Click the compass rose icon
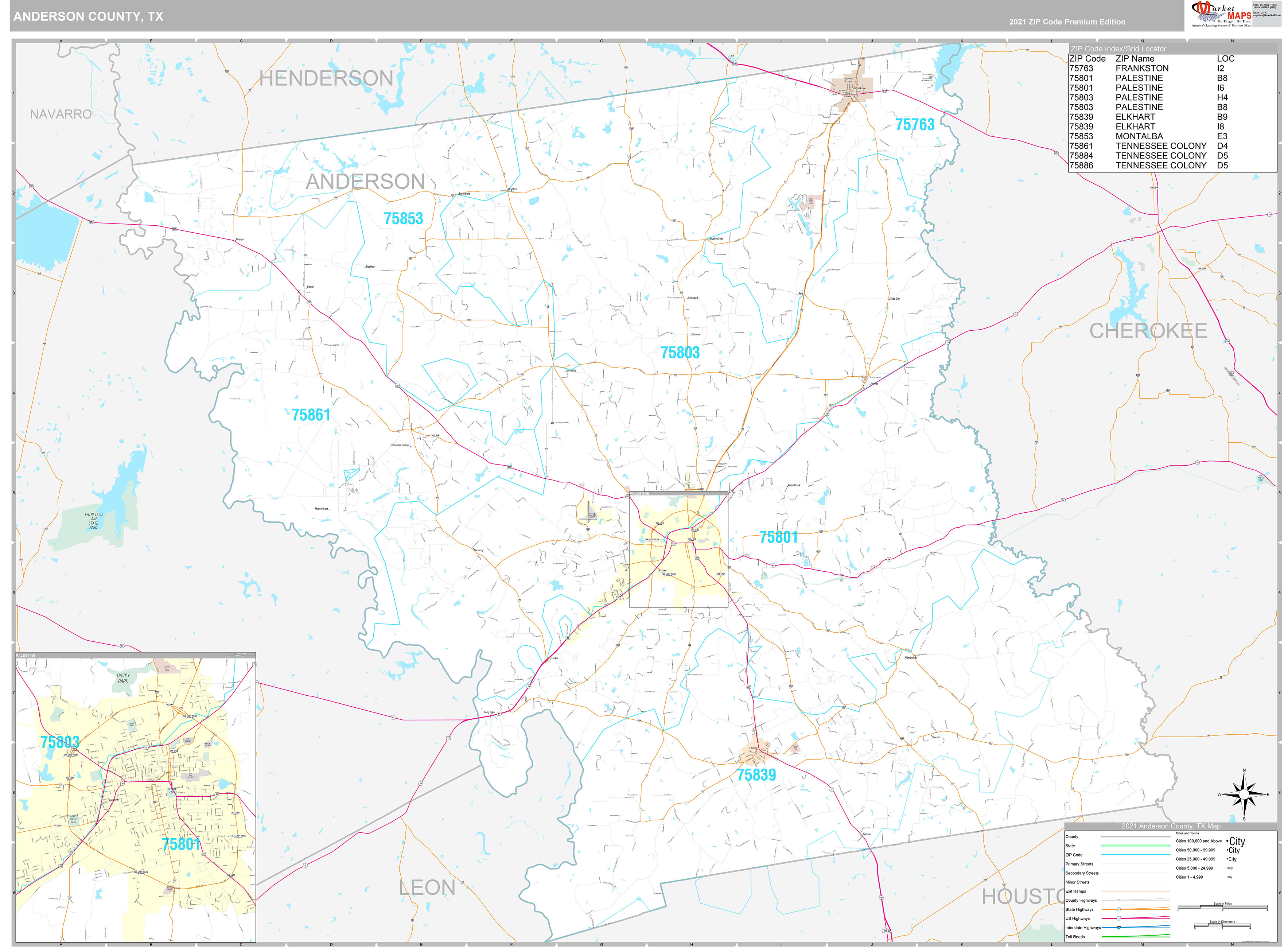The height and width of the screenshot is (948, 1288). point(1243,794)
